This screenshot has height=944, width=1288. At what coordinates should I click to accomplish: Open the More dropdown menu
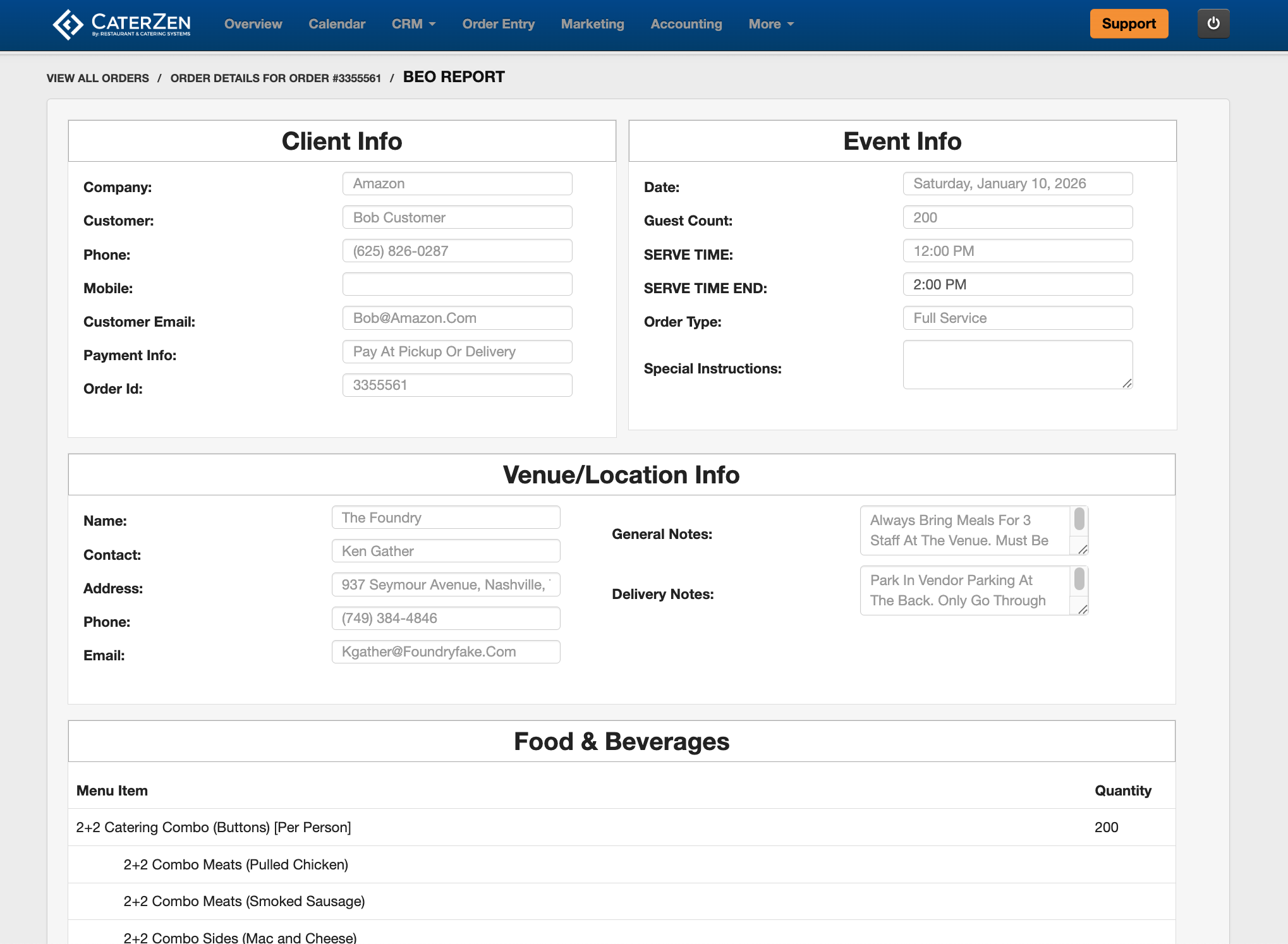coord(770,24)
